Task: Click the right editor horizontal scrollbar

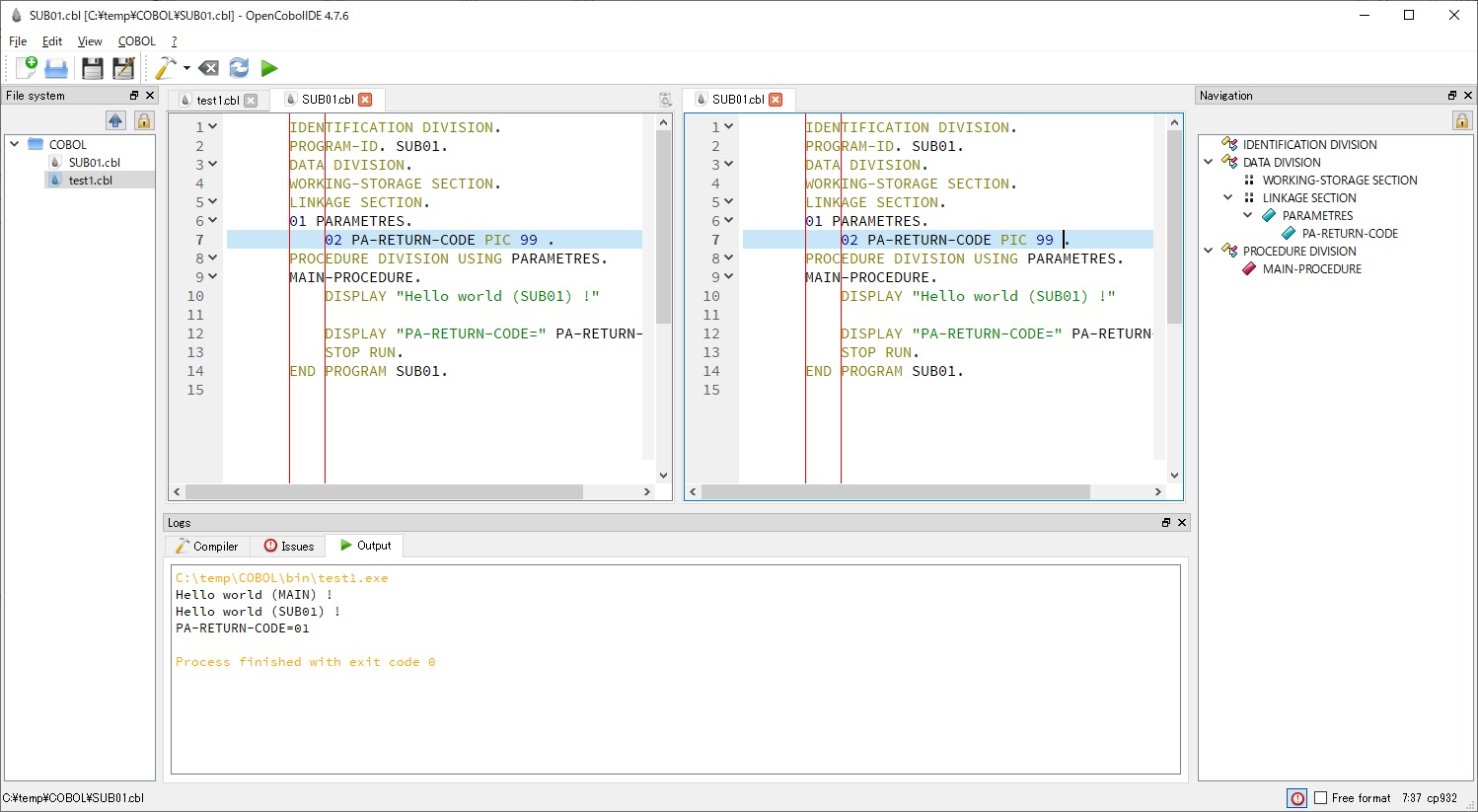Action: pyautogui.click(x=896, y=491)
